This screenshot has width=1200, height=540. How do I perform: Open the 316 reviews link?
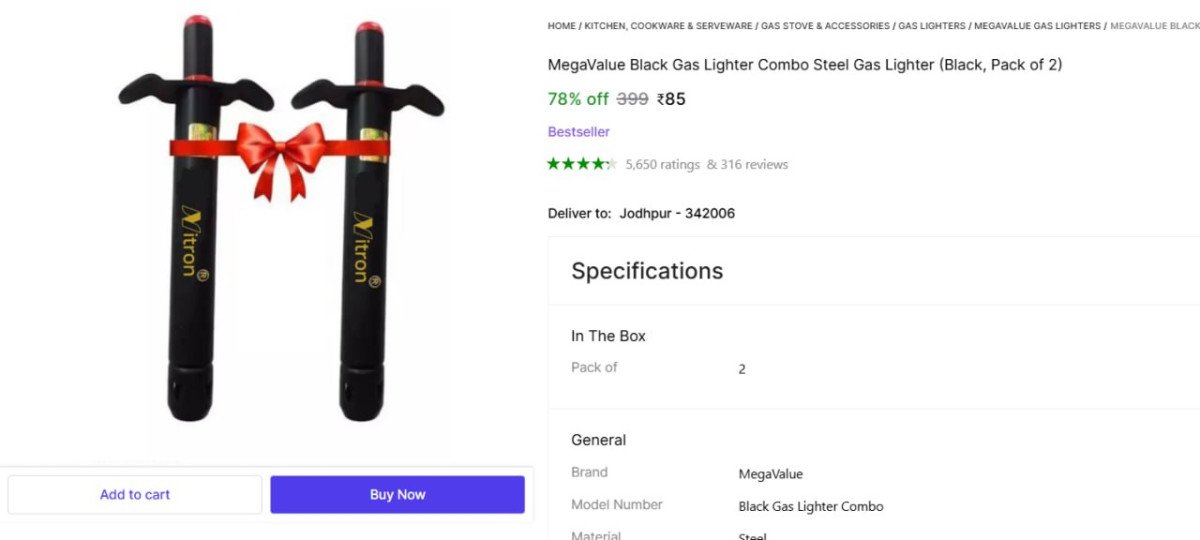click(747, 165)
